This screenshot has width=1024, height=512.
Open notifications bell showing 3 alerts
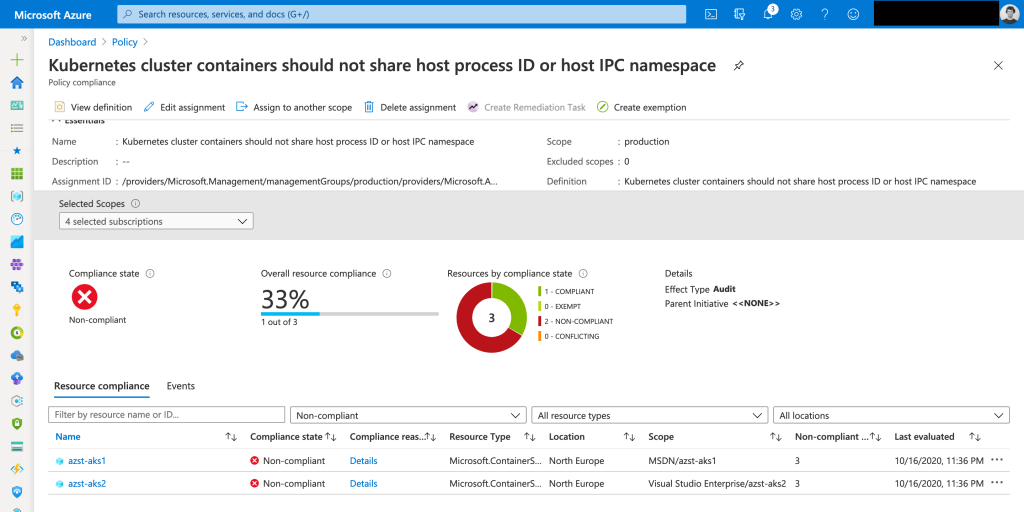tap(769, 14)
